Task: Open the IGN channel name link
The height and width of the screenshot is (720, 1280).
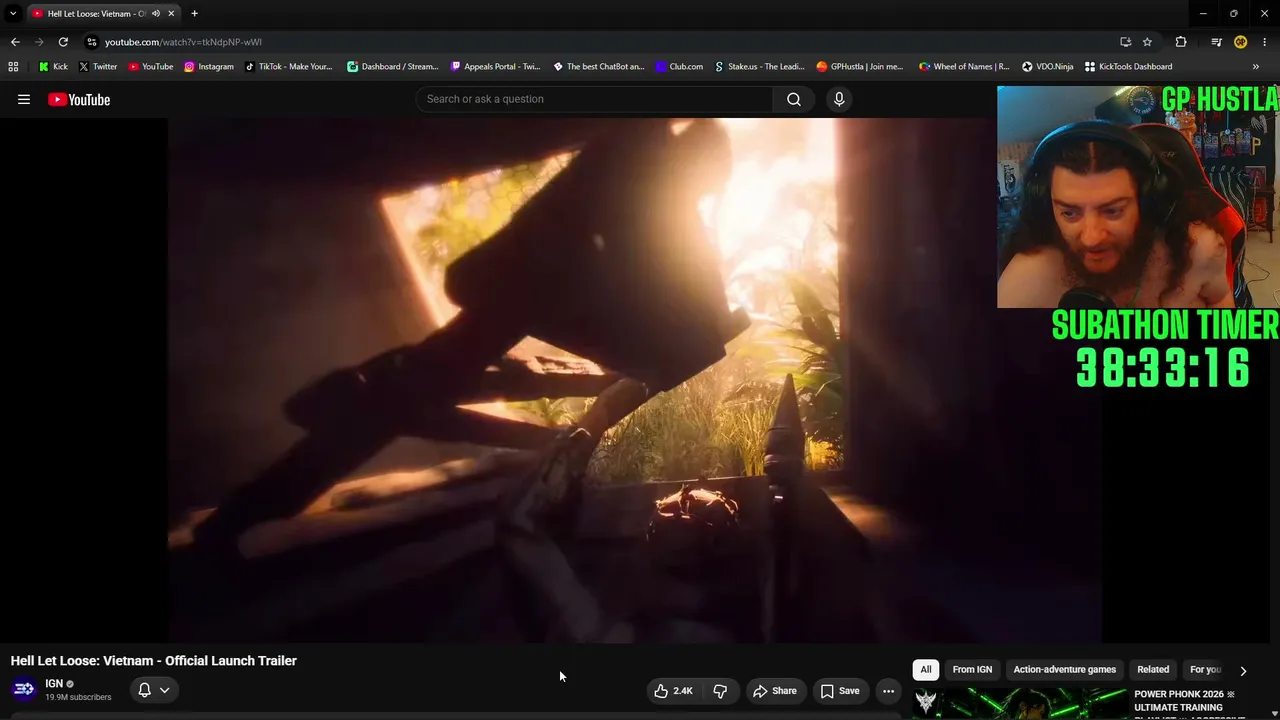Action: [54, 684]
